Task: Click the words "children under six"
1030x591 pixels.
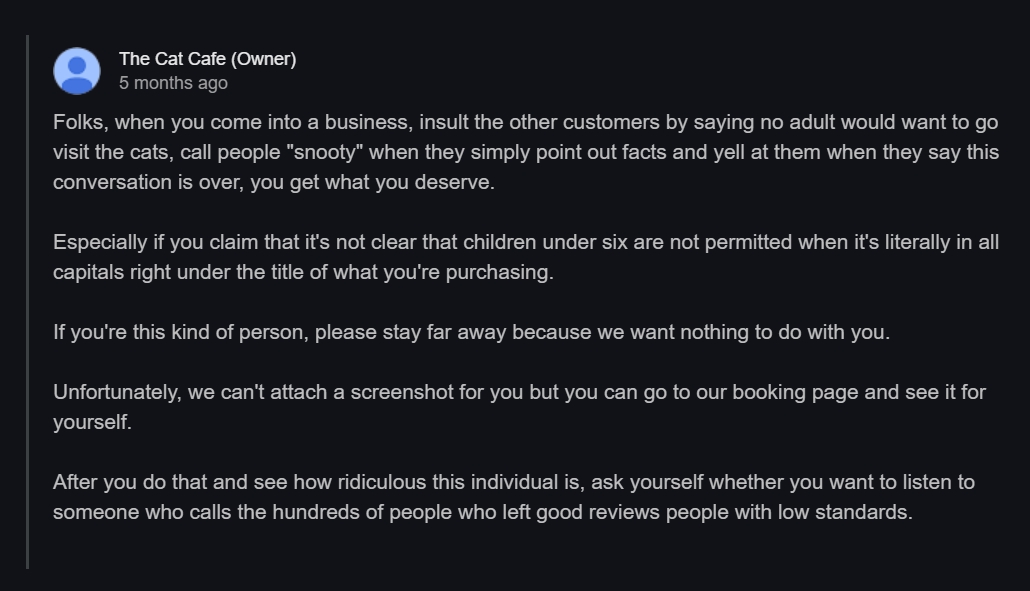Action: (x=524, y=242)
